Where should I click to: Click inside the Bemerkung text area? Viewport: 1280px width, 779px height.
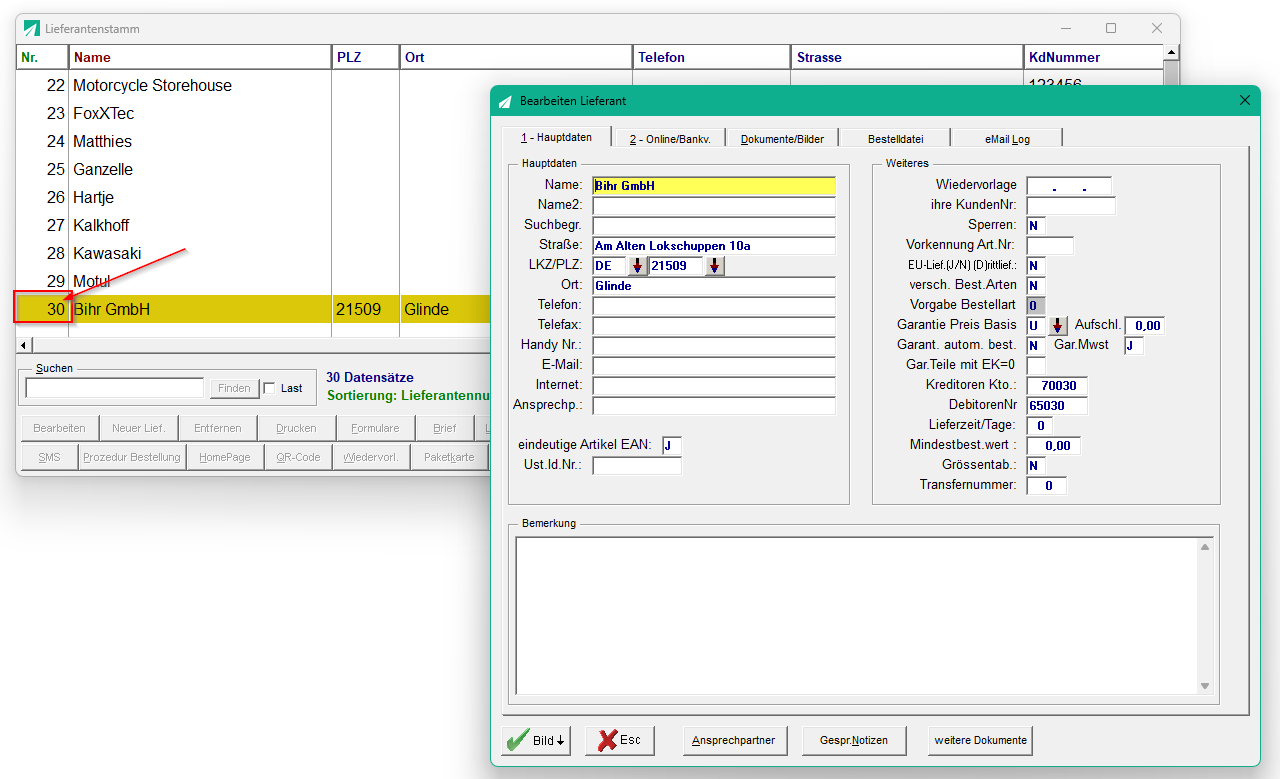pos(857,615)
